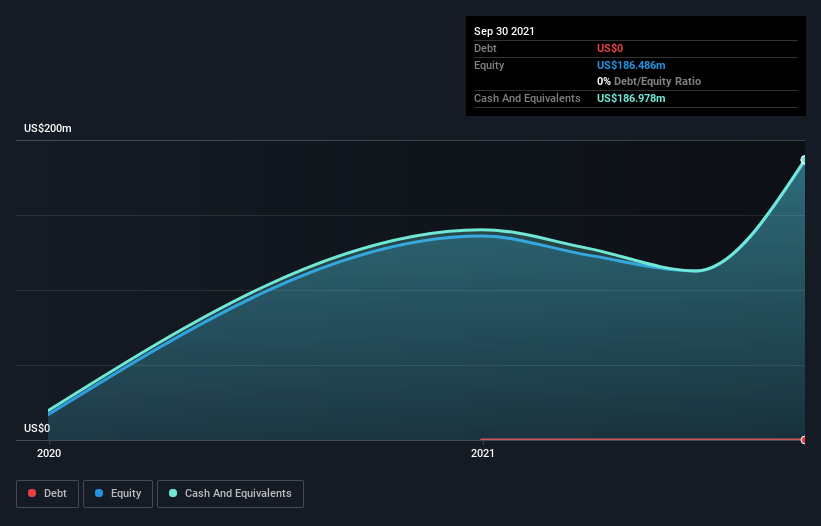Click the red US$0 Debt value
Screen dimensions: 821x526
tap(610, 48)
